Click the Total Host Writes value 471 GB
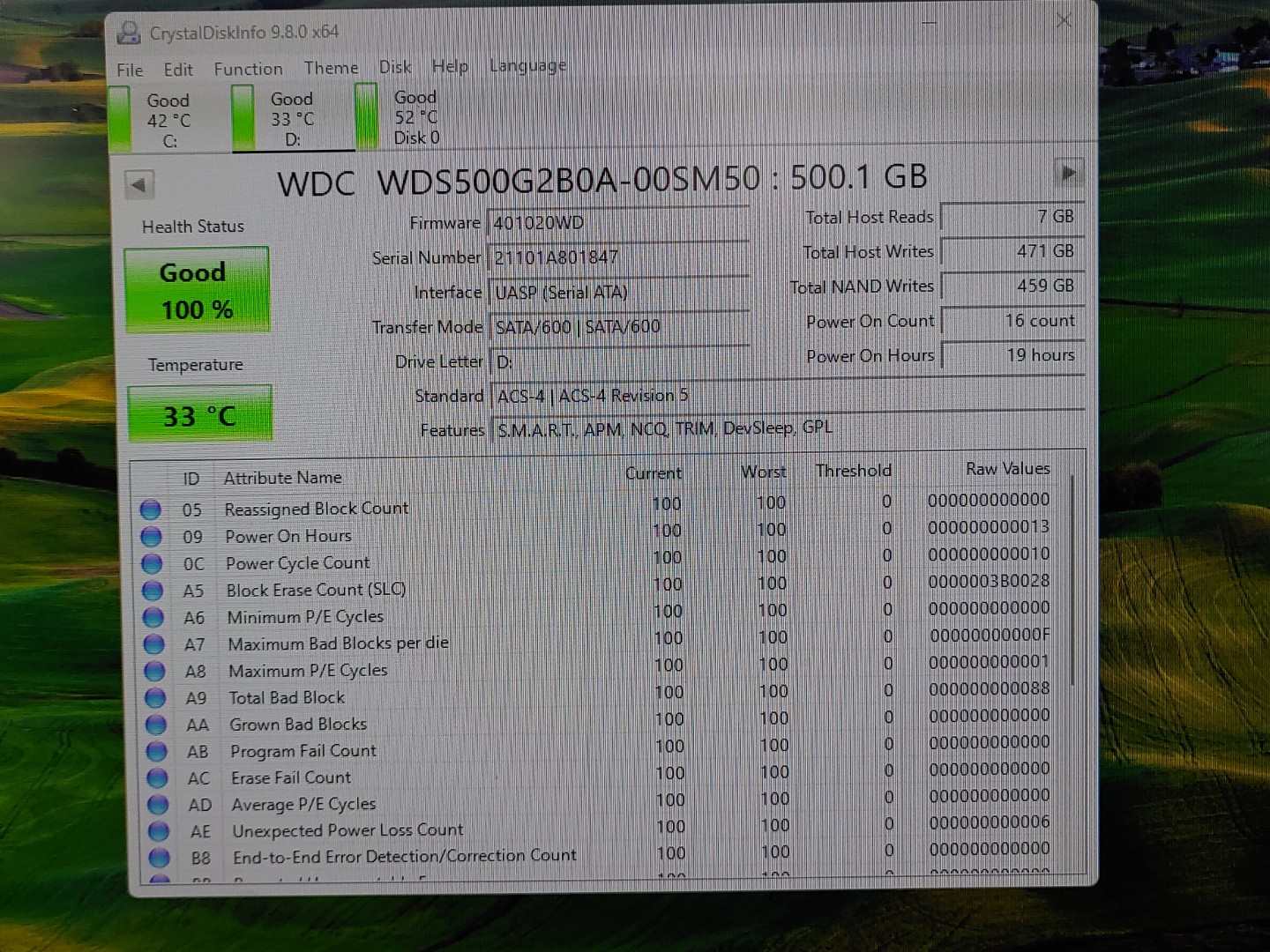Viewport: 1270px width, 952px height. (1012, 251)
